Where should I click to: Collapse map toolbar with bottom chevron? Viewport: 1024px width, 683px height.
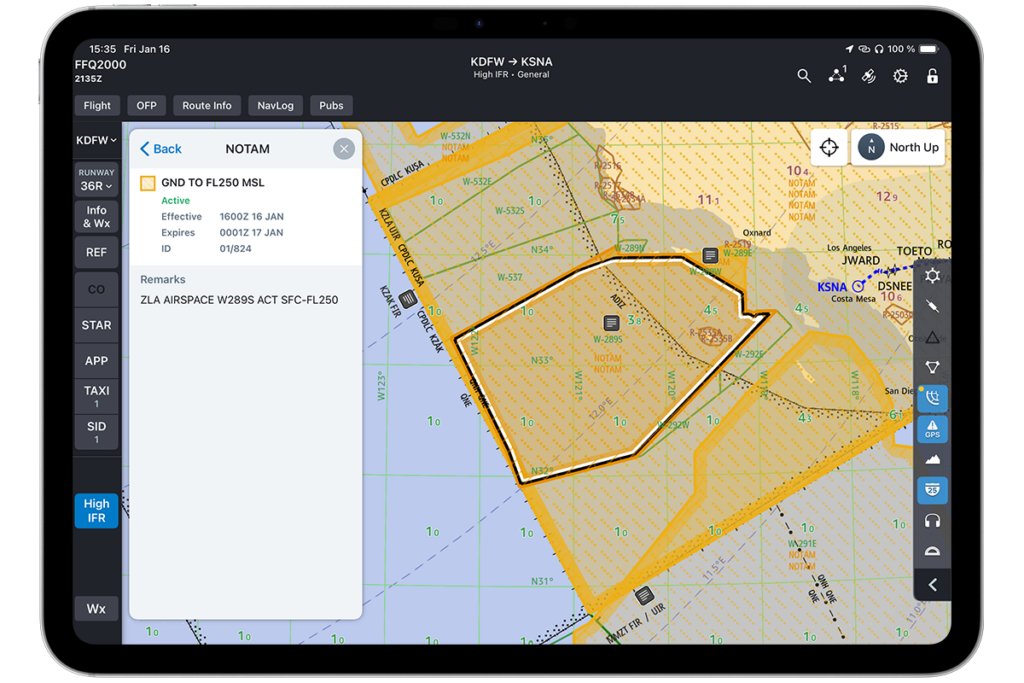[x=932, y=584]
